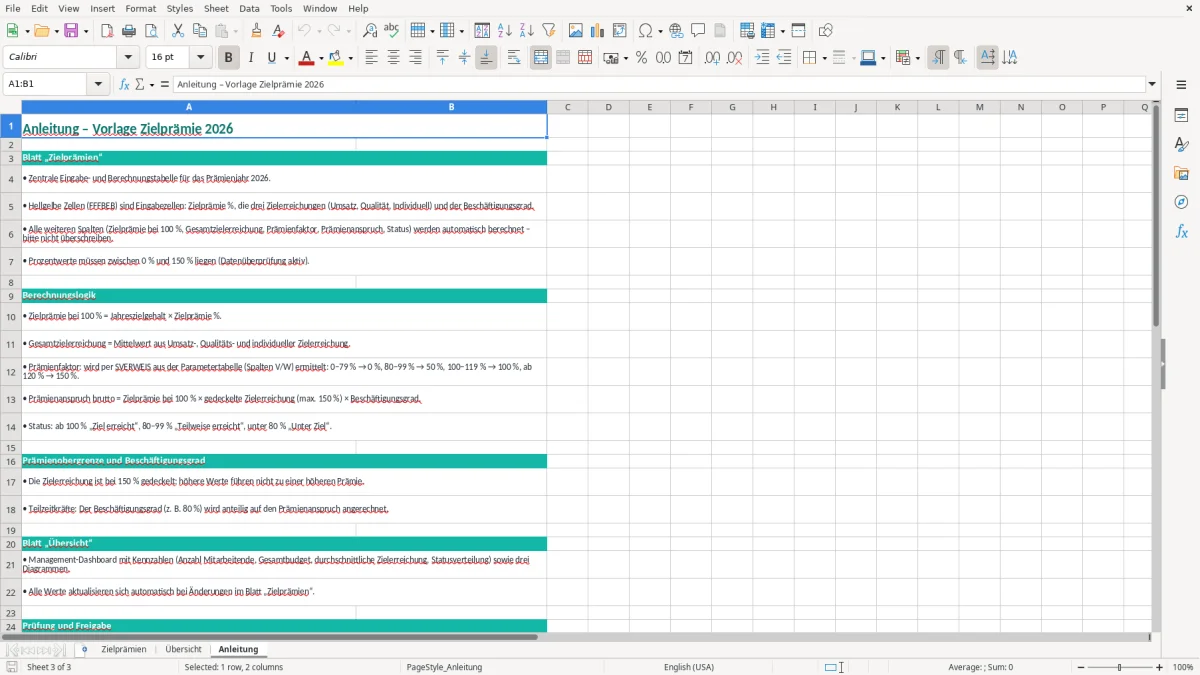Insert Comment using toolbar icon
The image size is (1200, 675).
(699, 31)
